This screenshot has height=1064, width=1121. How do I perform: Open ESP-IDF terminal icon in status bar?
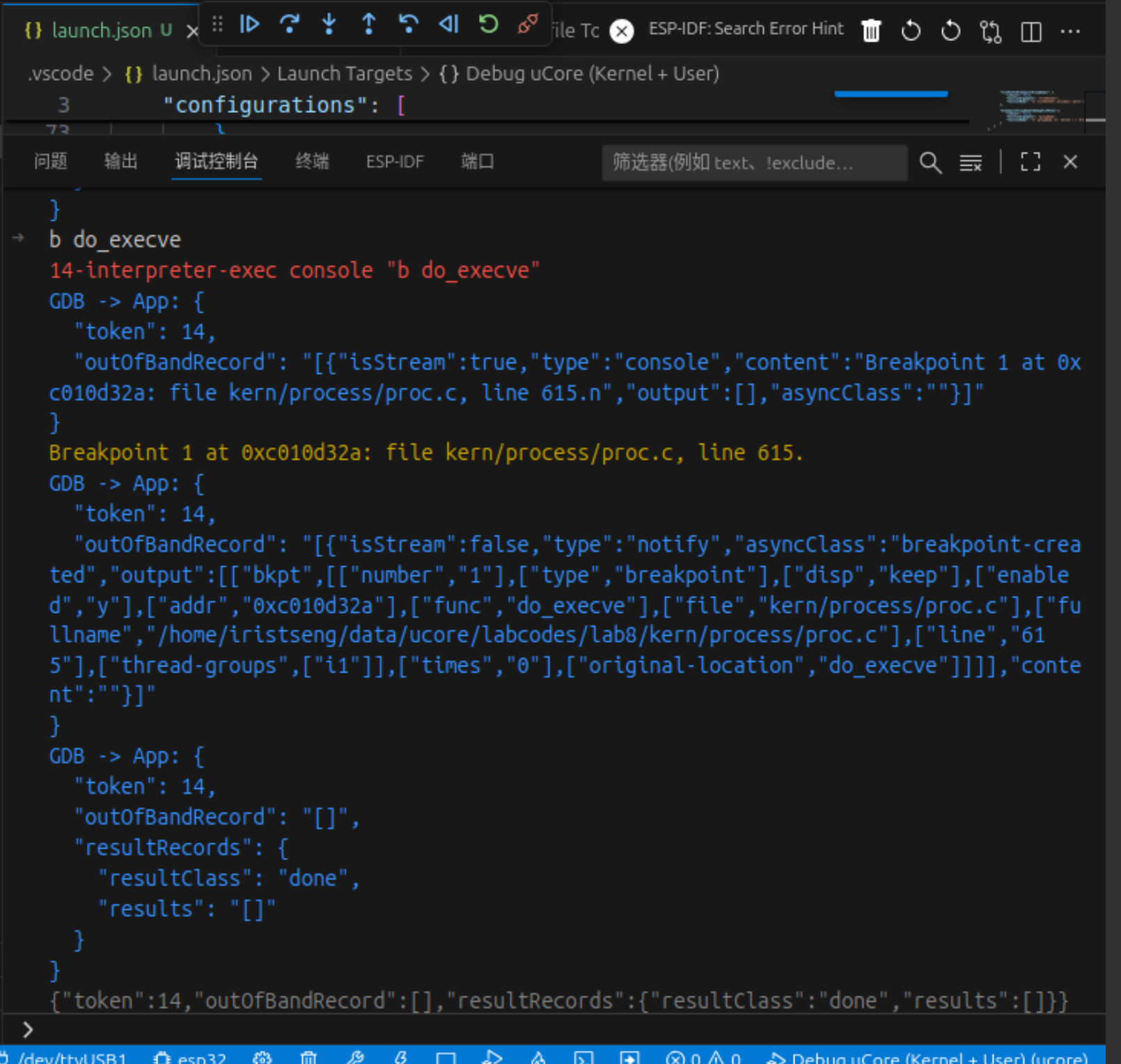pyautogui.click(x=583, y=1057)
